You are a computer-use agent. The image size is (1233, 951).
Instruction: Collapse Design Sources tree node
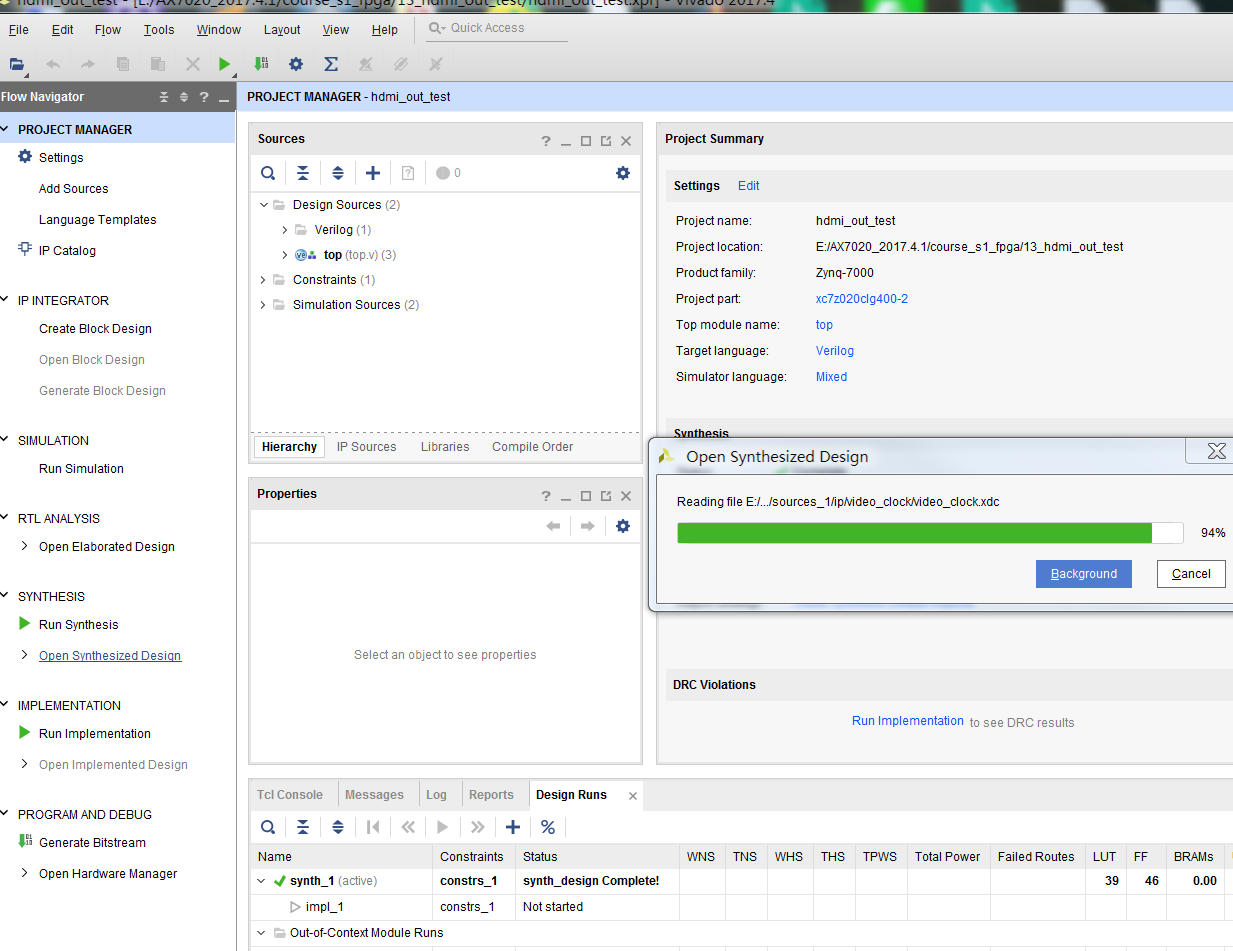pos(264,204)
